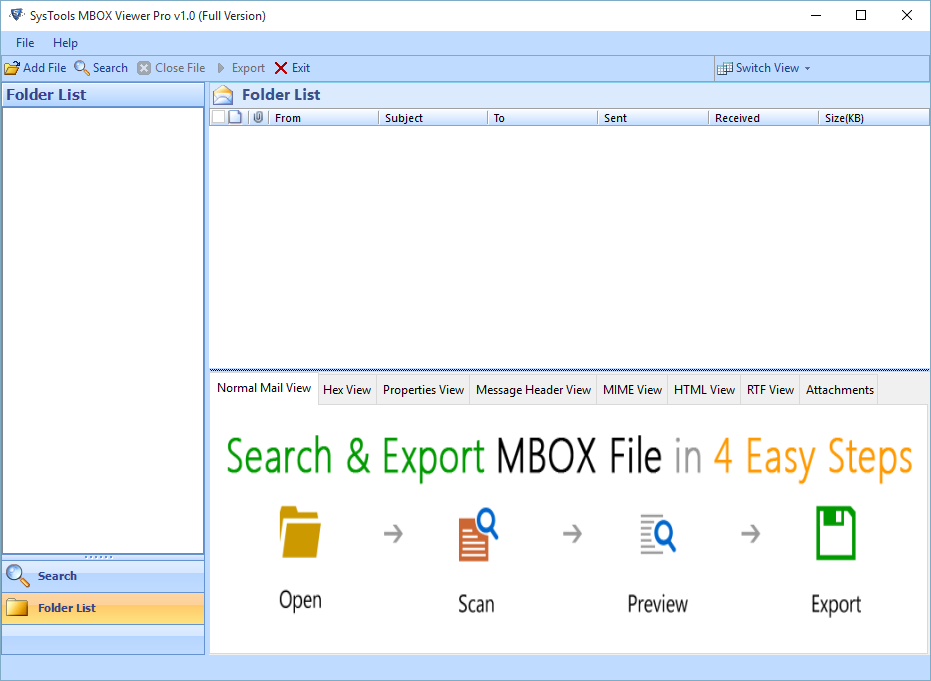Switch to the MIME View tab
The height and width of the screenshot is (681, 931).
click(x=632, y=390)
